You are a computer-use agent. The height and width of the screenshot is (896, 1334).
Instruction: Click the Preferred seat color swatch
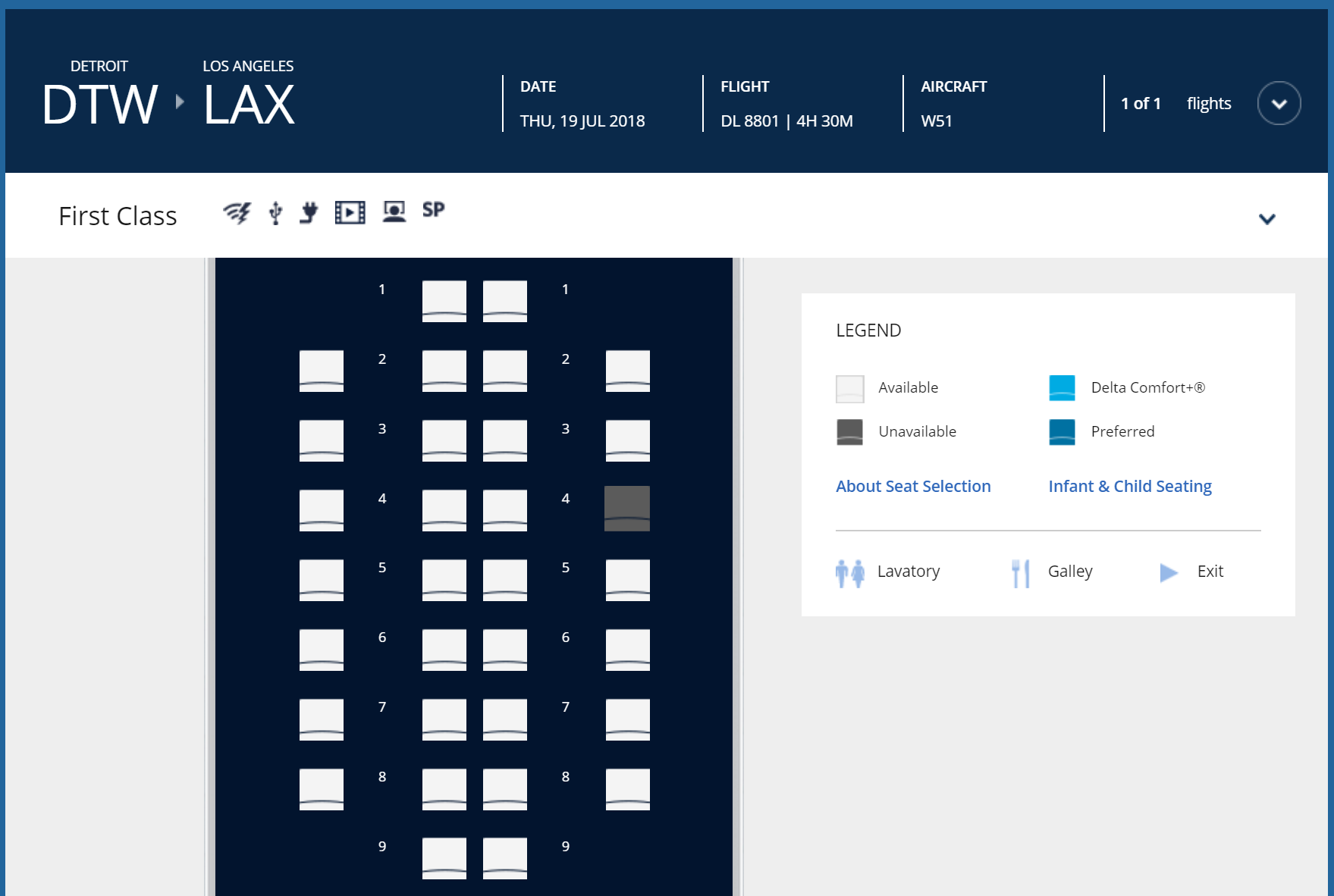1062,432
